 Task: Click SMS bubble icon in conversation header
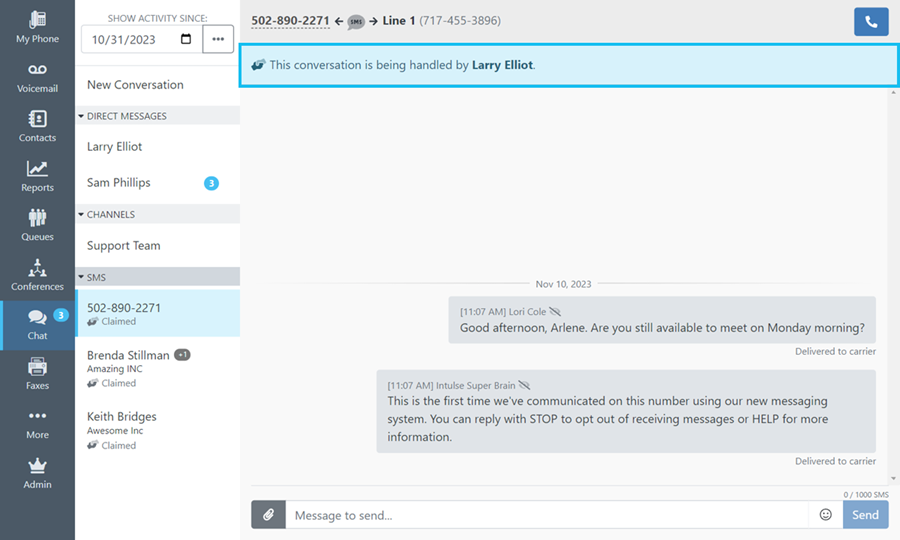356,22
